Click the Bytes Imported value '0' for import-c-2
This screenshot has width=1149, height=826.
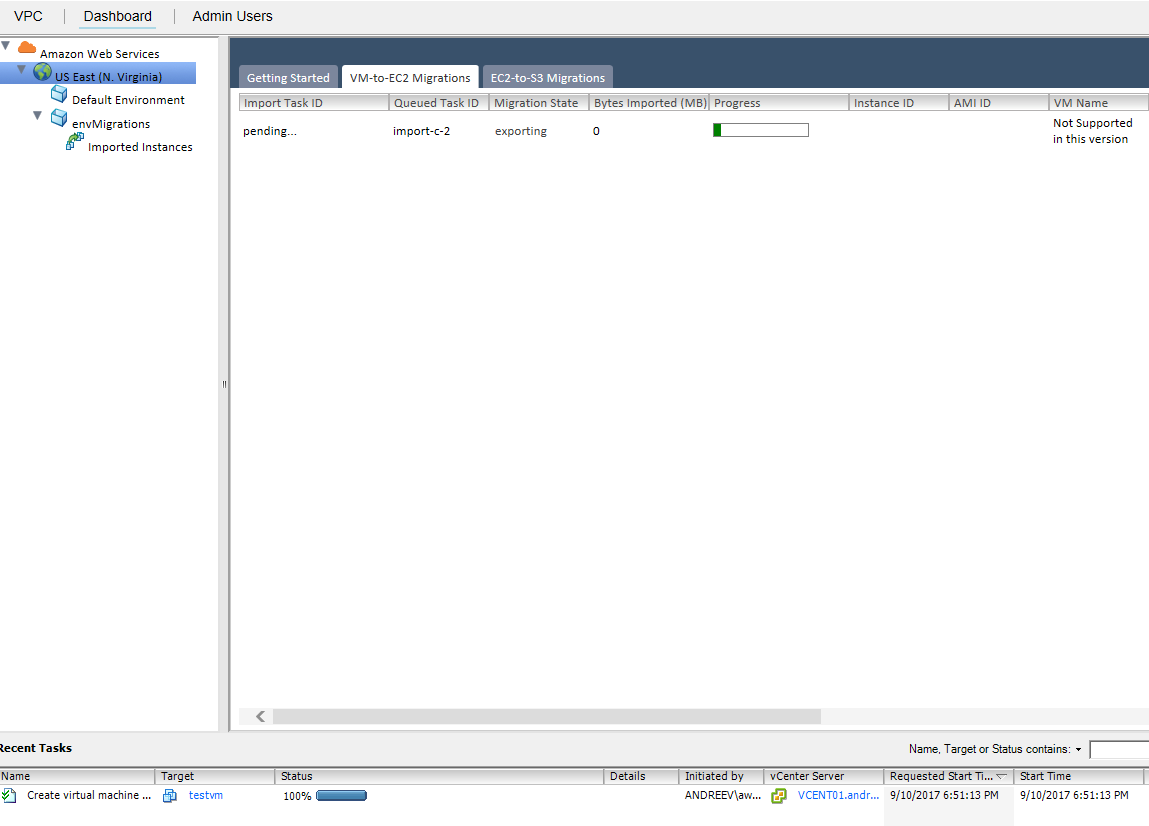596,131
